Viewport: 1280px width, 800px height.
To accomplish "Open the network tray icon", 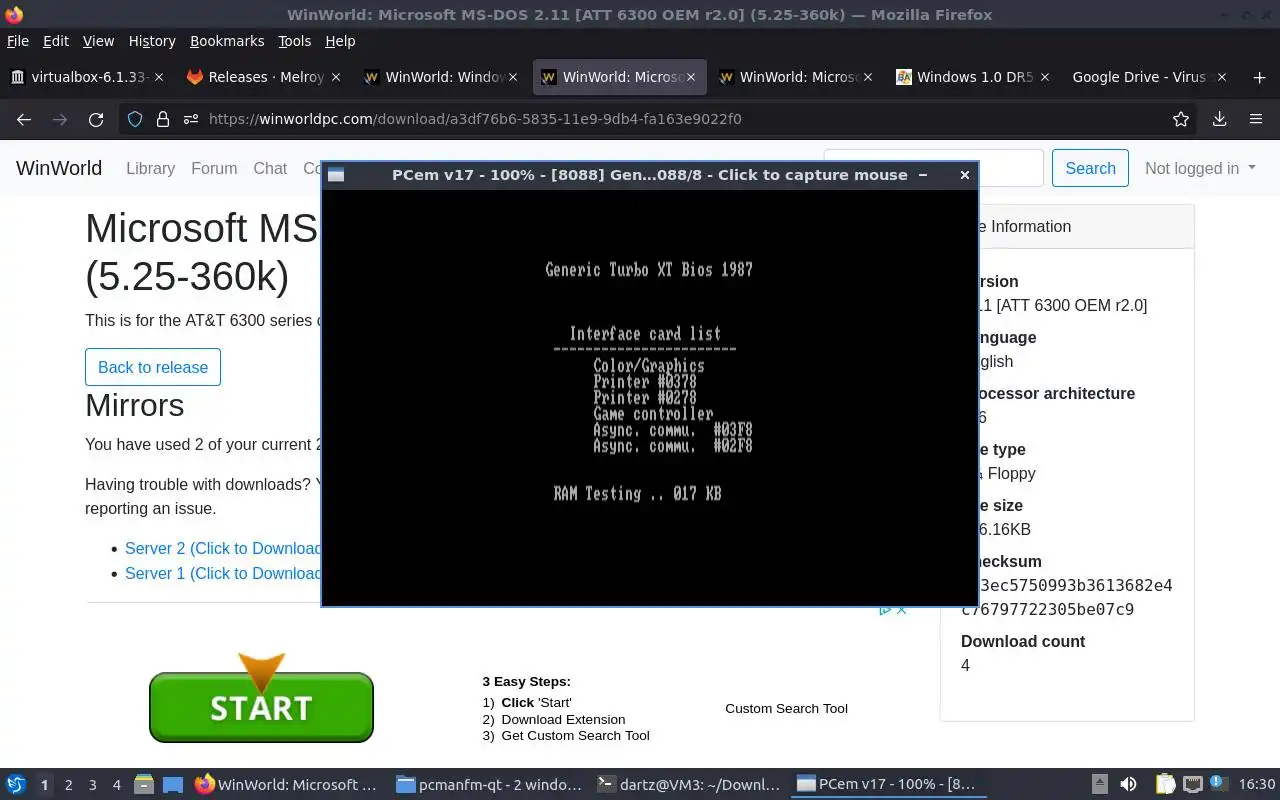I will coord(1192,785).
